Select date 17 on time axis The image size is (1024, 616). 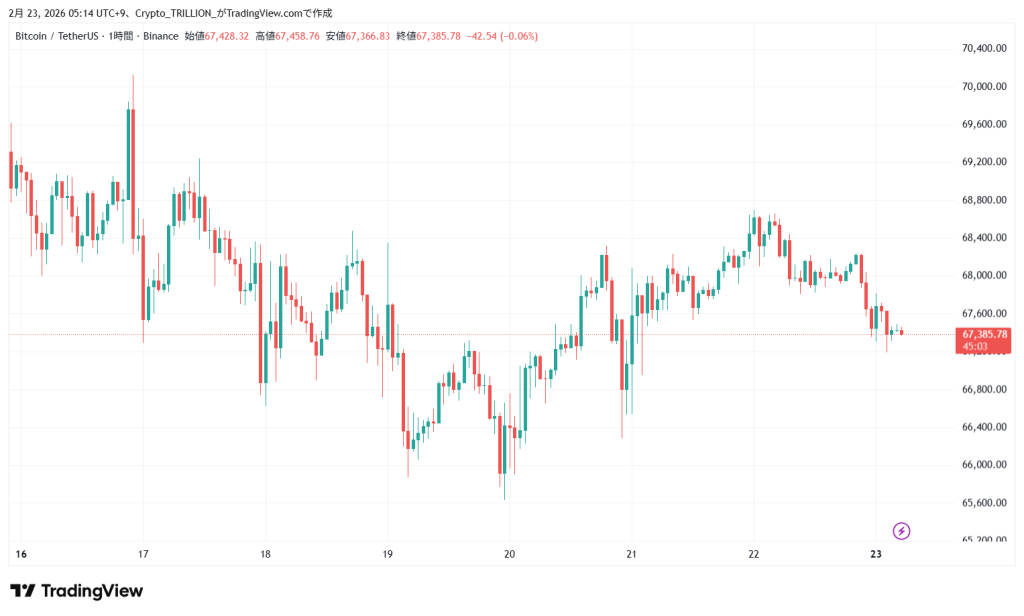[143, 554]
